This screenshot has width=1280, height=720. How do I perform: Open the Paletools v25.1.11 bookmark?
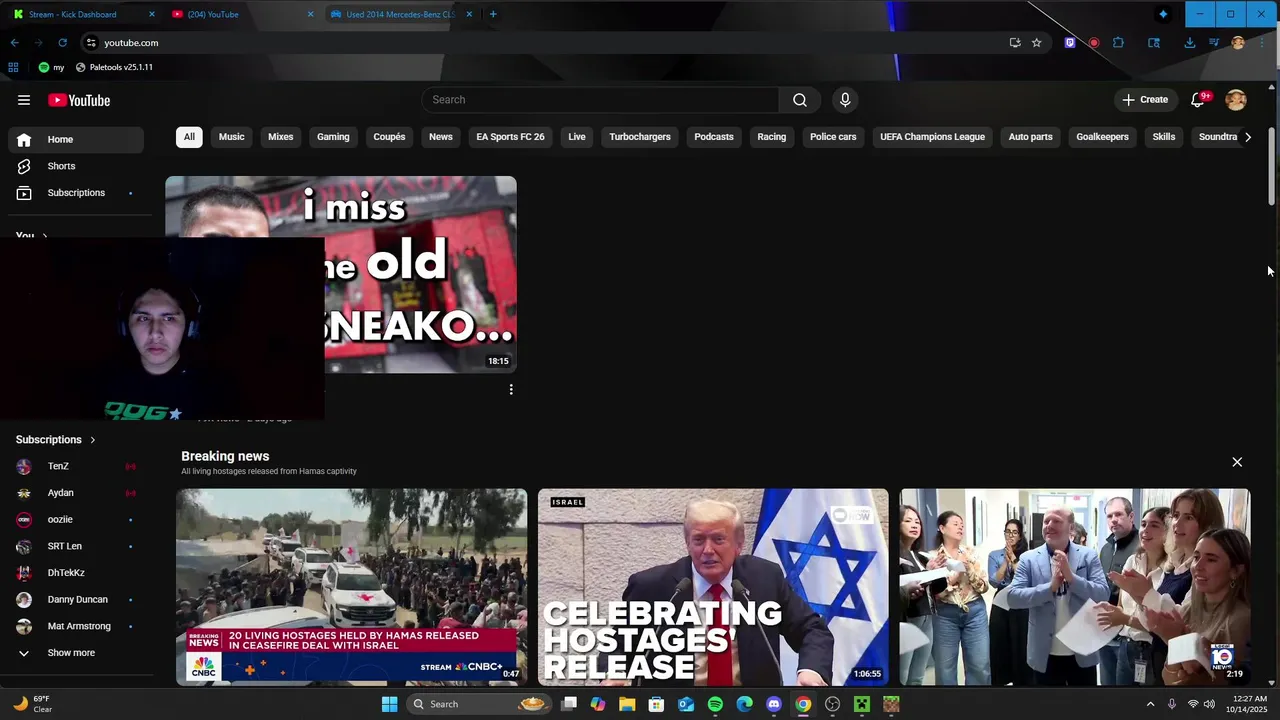click(x=114, y=67)
